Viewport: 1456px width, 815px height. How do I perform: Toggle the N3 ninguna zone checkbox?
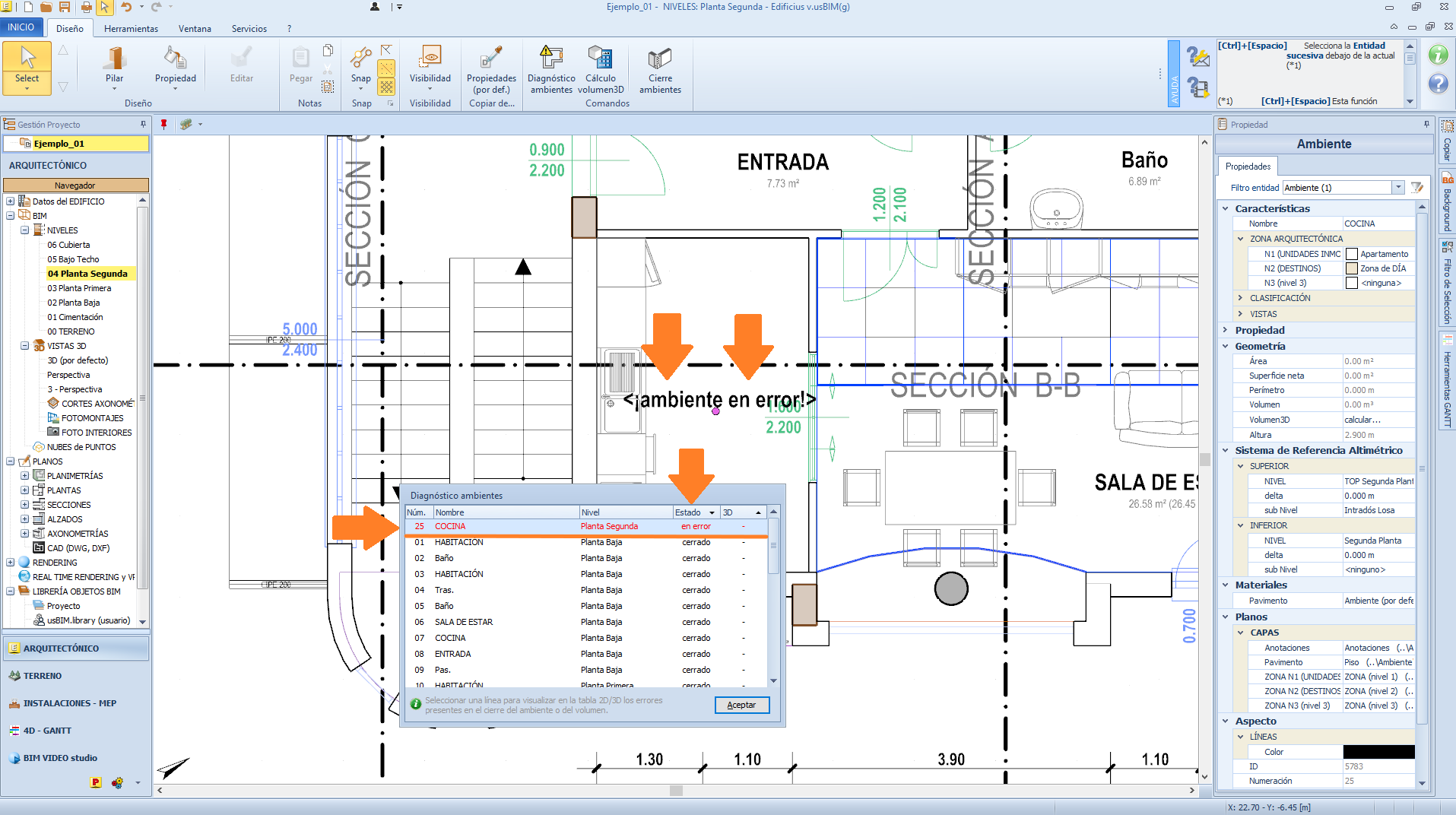coord(1352,283)
